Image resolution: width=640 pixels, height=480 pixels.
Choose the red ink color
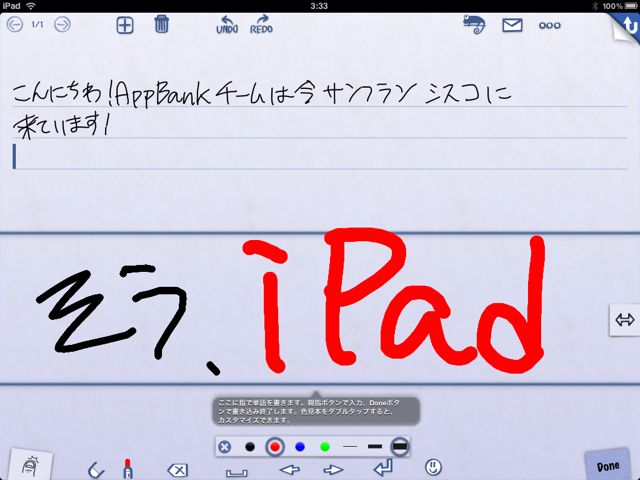click(275, 447)
